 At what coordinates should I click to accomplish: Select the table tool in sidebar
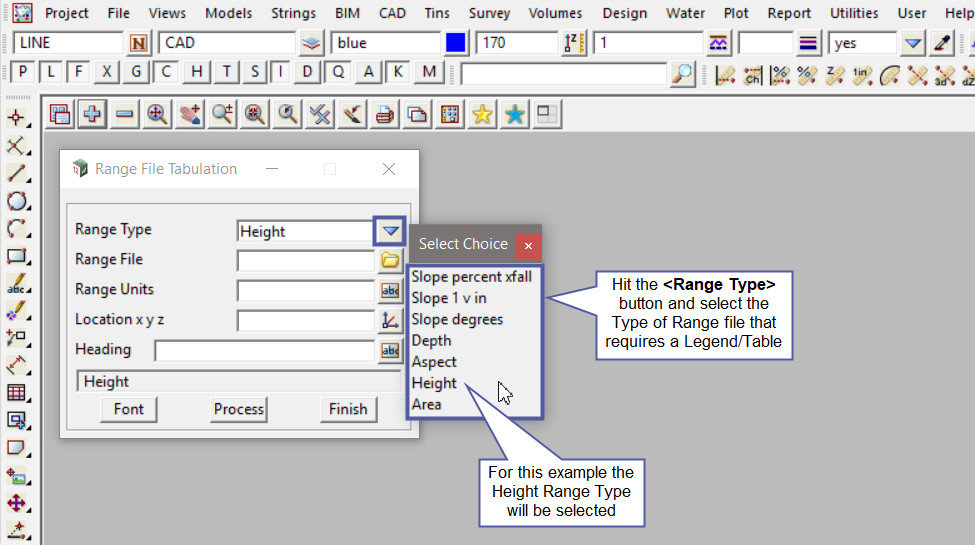(17, 393)
